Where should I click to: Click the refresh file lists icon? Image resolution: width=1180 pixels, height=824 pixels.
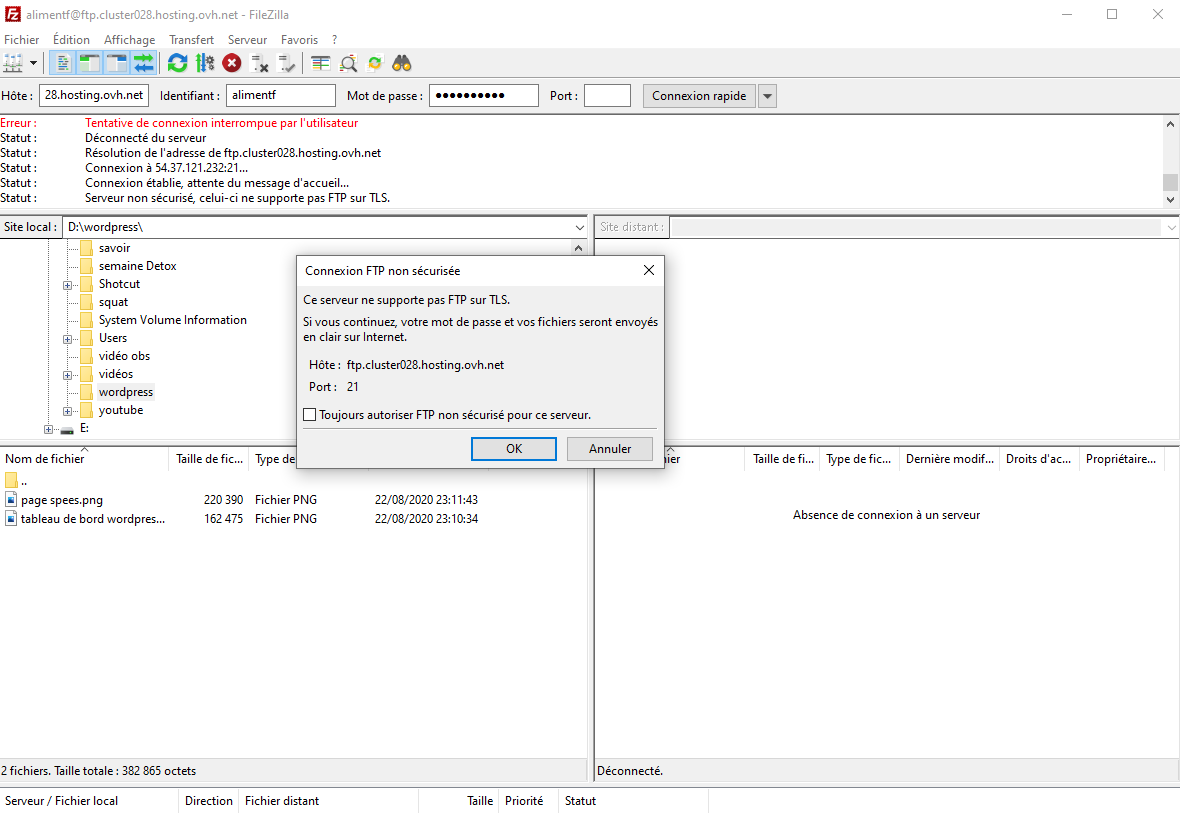178,63
